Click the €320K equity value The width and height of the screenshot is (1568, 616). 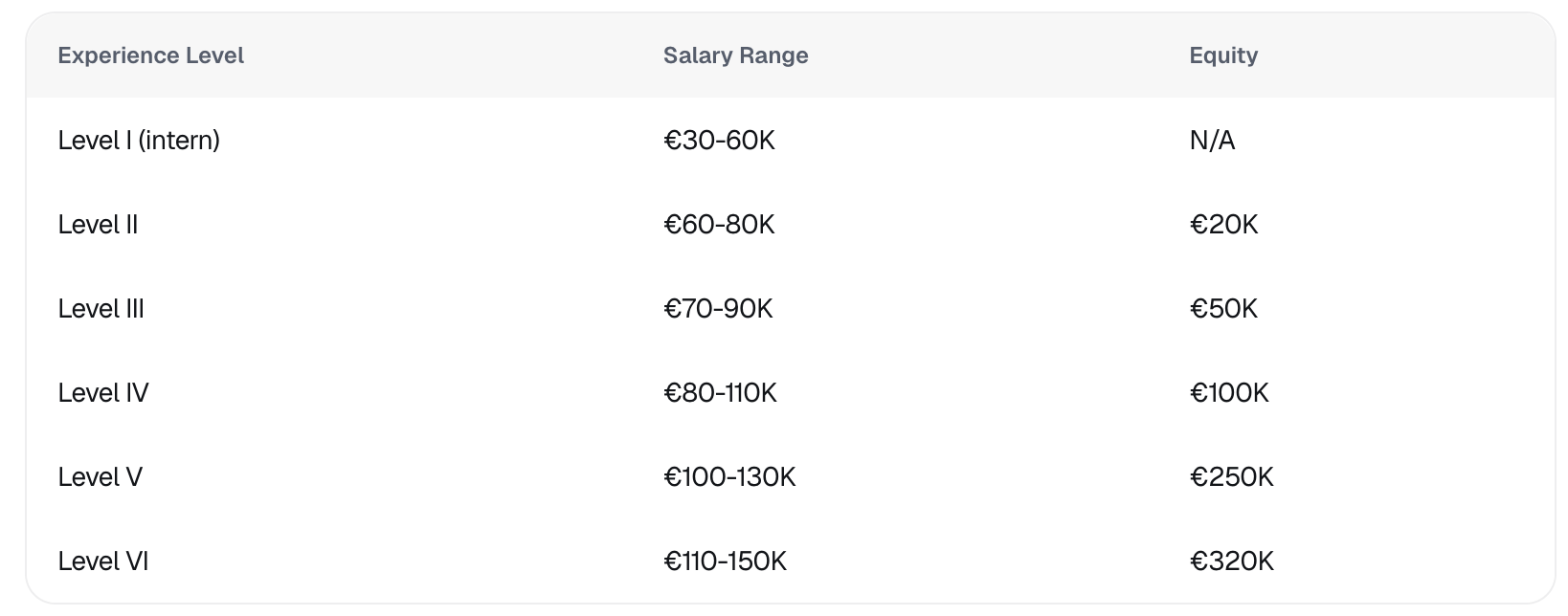(x=1231, y=561)
